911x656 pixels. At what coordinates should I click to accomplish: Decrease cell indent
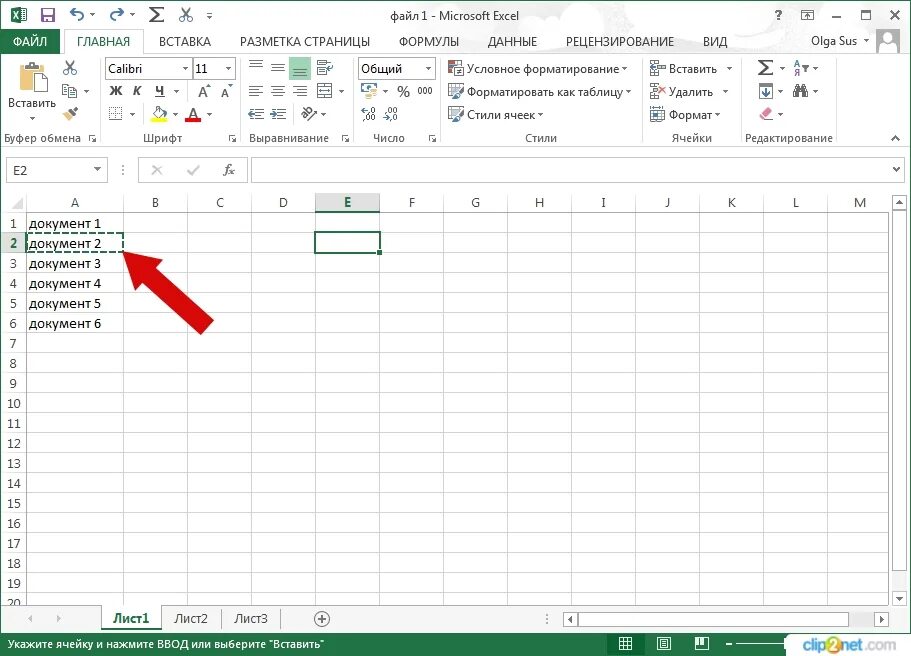[x=256, y=114]
